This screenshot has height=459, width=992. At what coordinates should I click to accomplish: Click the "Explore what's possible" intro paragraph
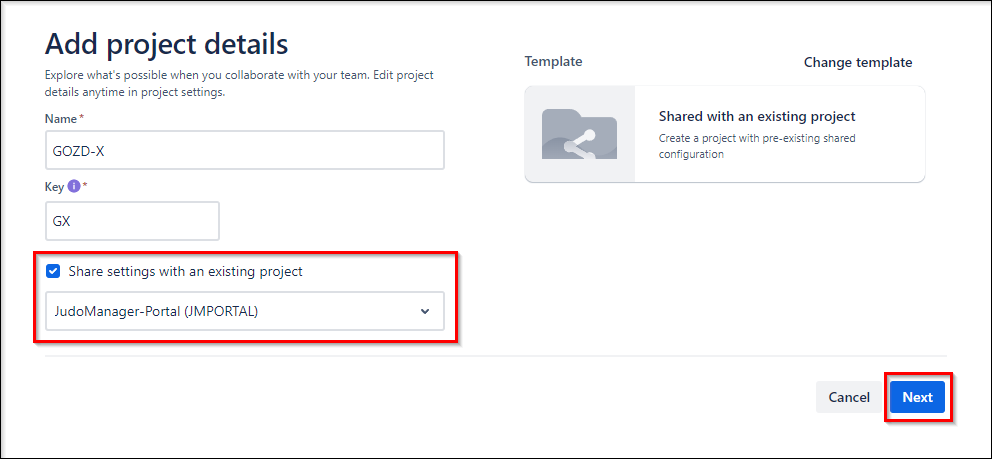tap(239, 83)
